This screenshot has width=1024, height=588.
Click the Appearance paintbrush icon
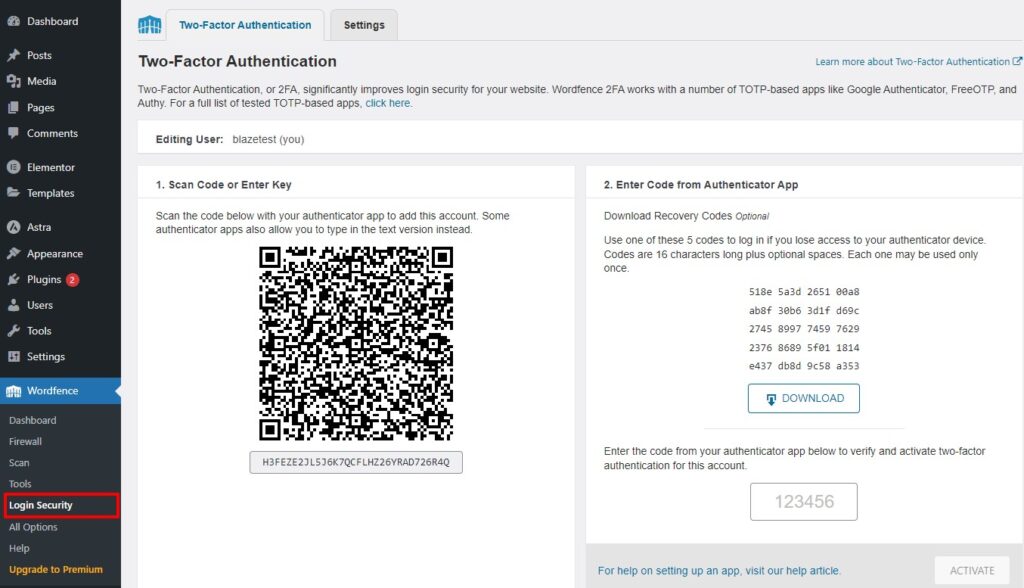[13, 253]
